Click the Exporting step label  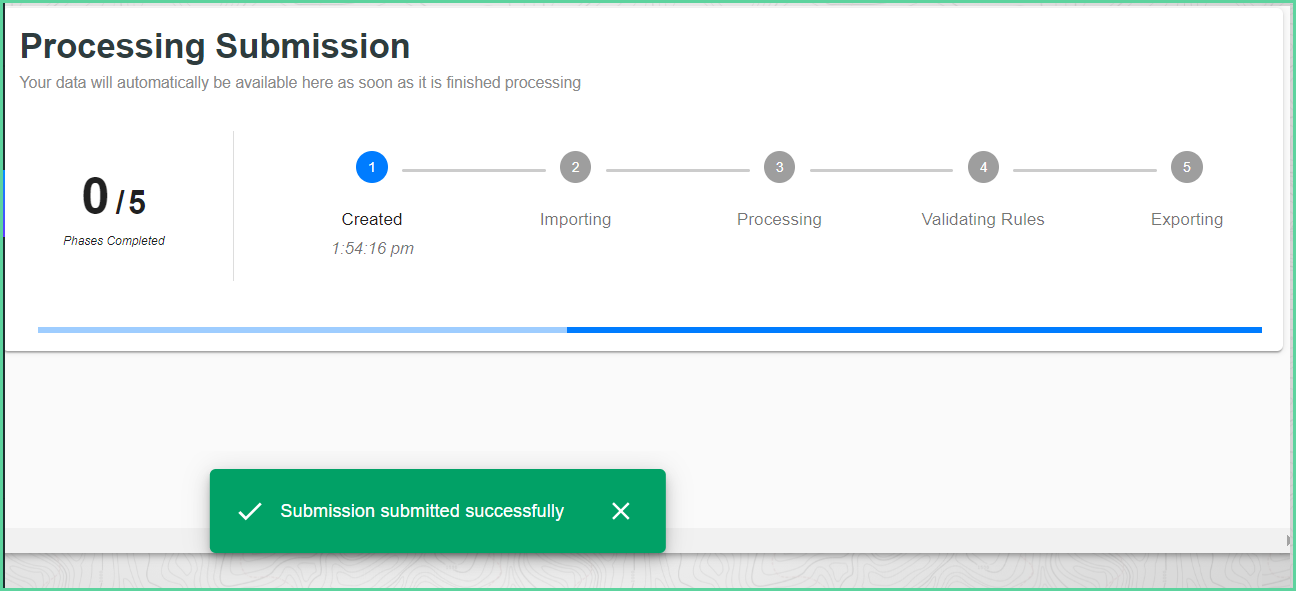[x=1187, y=219]
